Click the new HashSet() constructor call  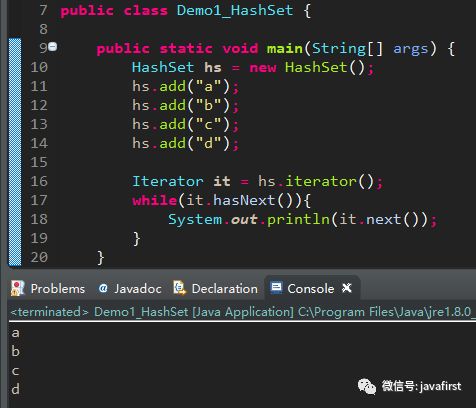pos(307,68)
